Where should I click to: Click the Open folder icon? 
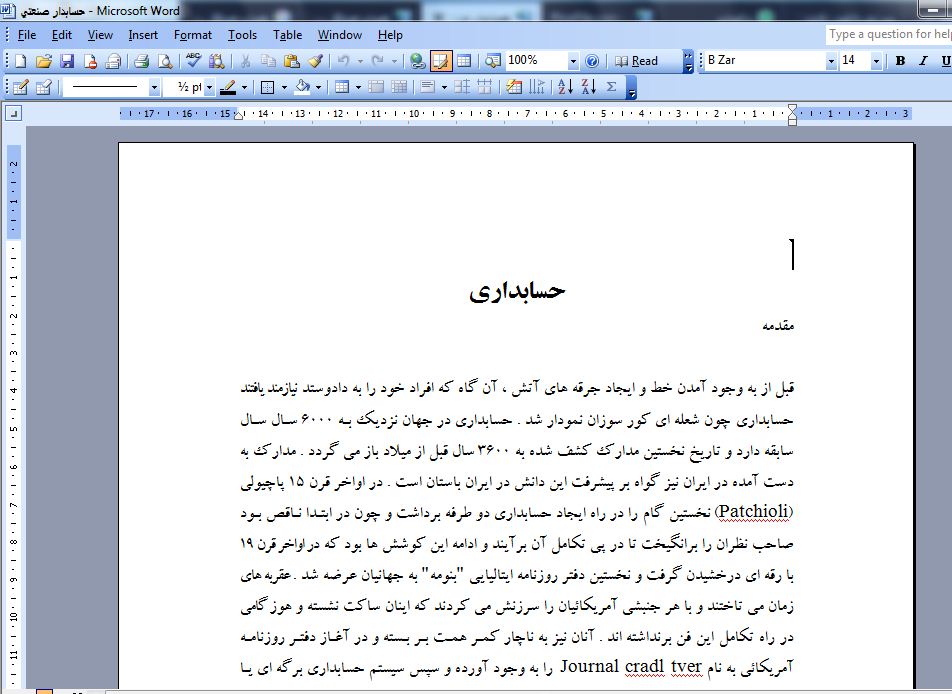[x=43, y=61]
